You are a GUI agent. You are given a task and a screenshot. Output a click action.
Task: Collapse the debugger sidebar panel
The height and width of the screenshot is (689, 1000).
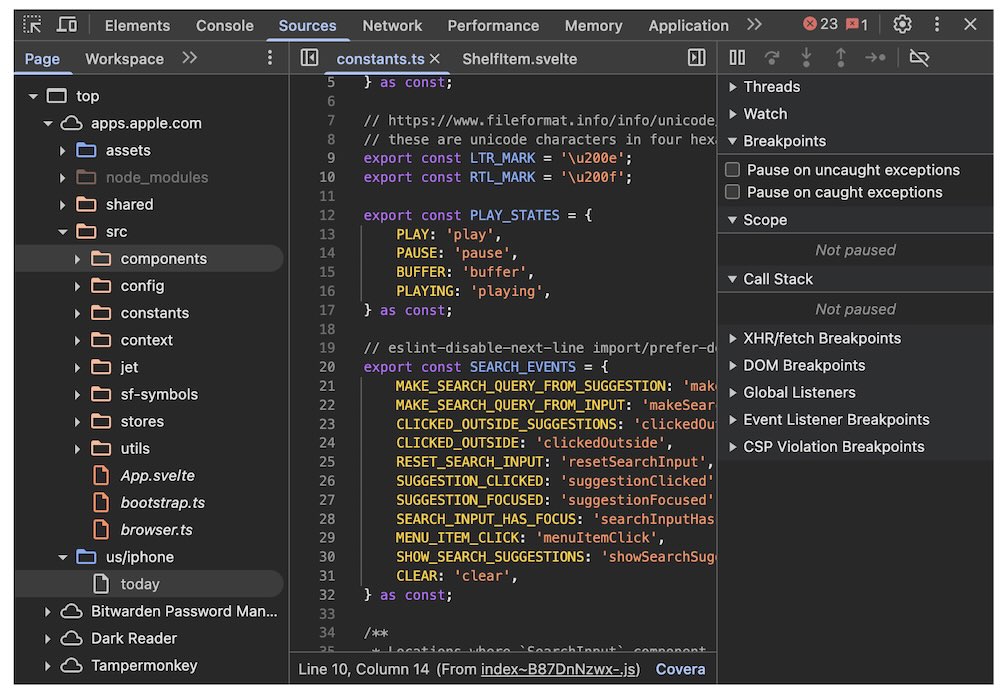point(697,58)
